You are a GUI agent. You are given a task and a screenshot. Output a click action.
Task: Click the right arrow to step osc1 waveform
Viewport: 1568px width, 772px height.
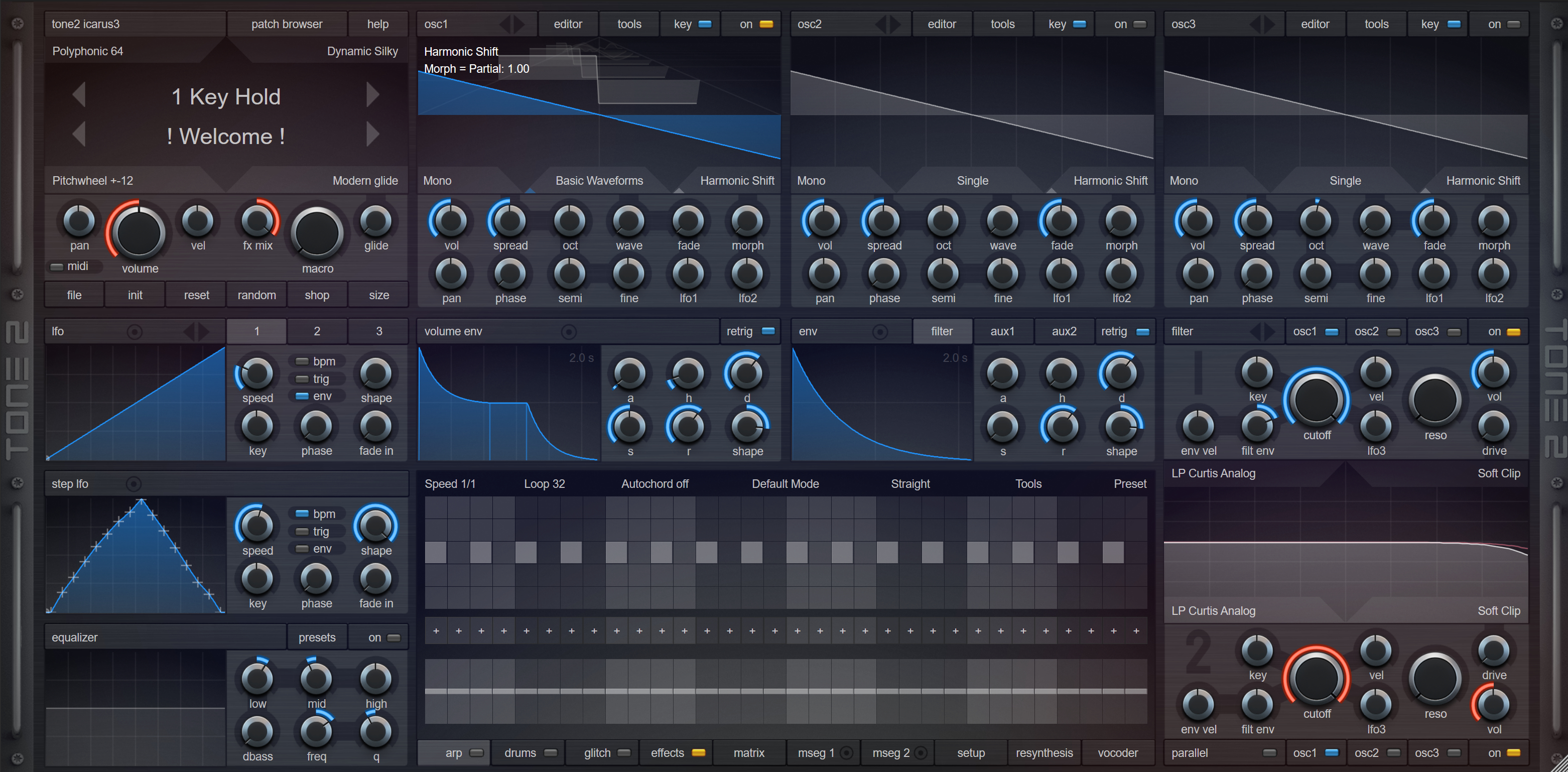(x=521, y=24)
